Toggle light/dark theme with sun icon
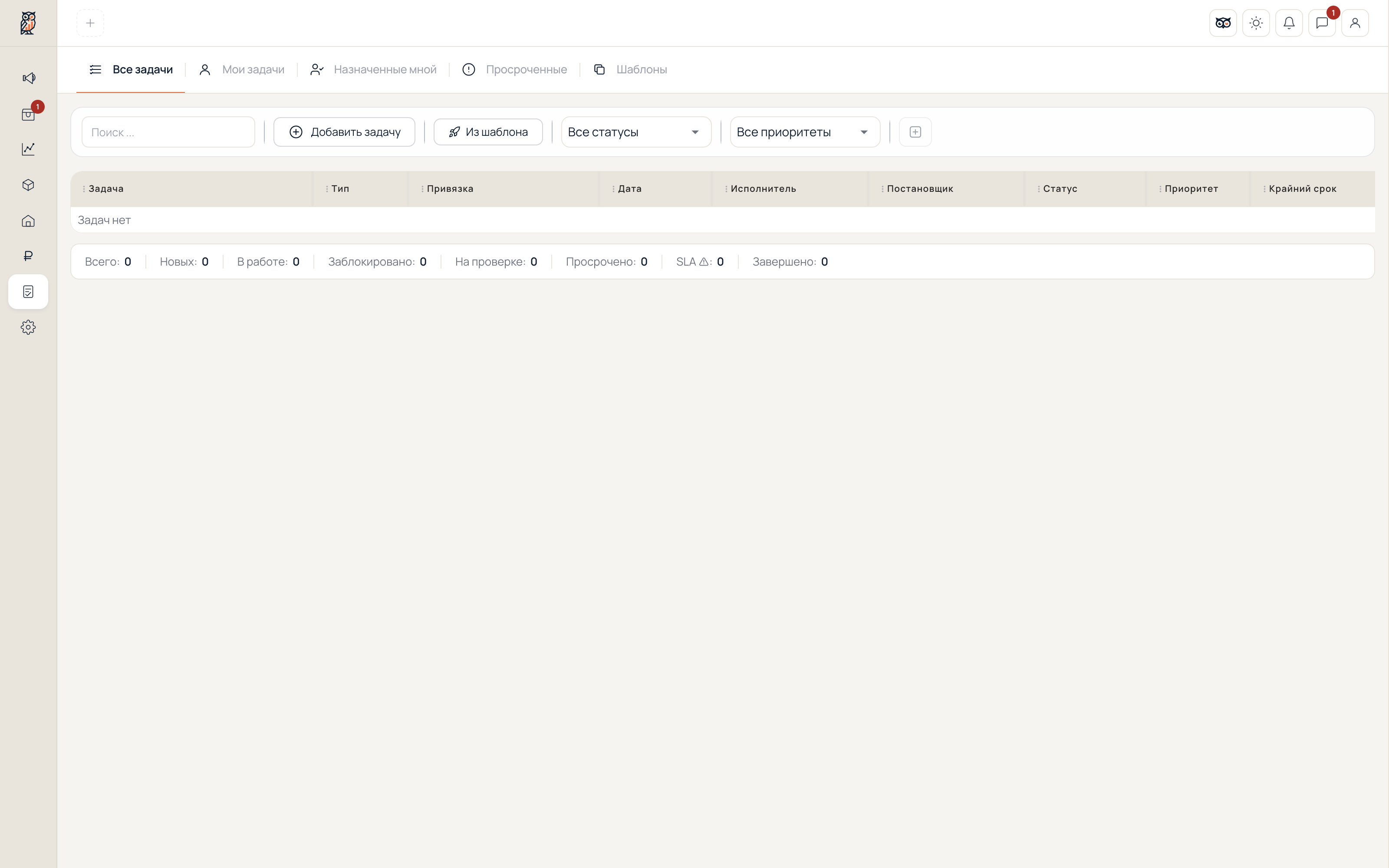 [x=1256, y=23]
